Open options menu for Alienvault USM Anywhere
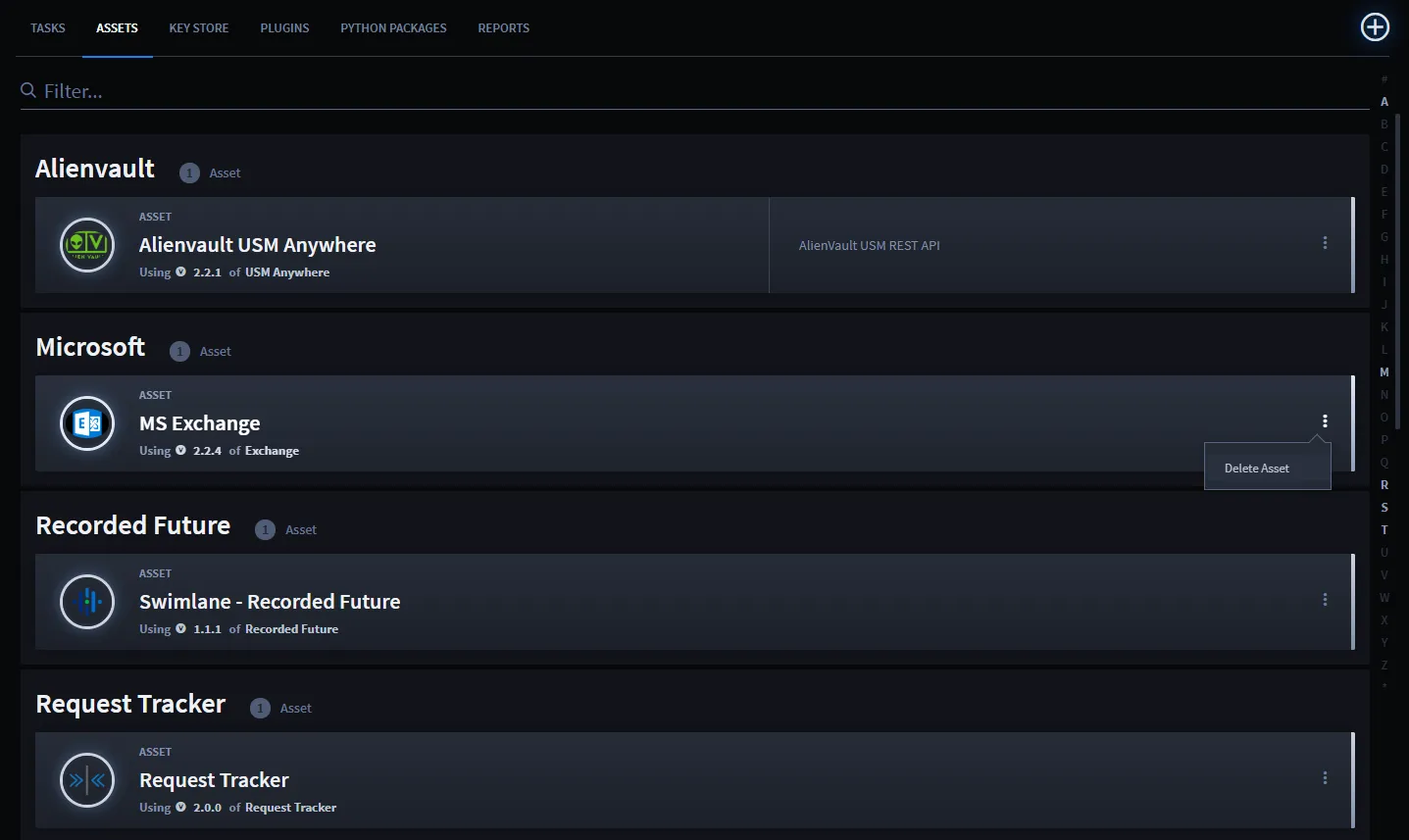 click(1325, 243)
